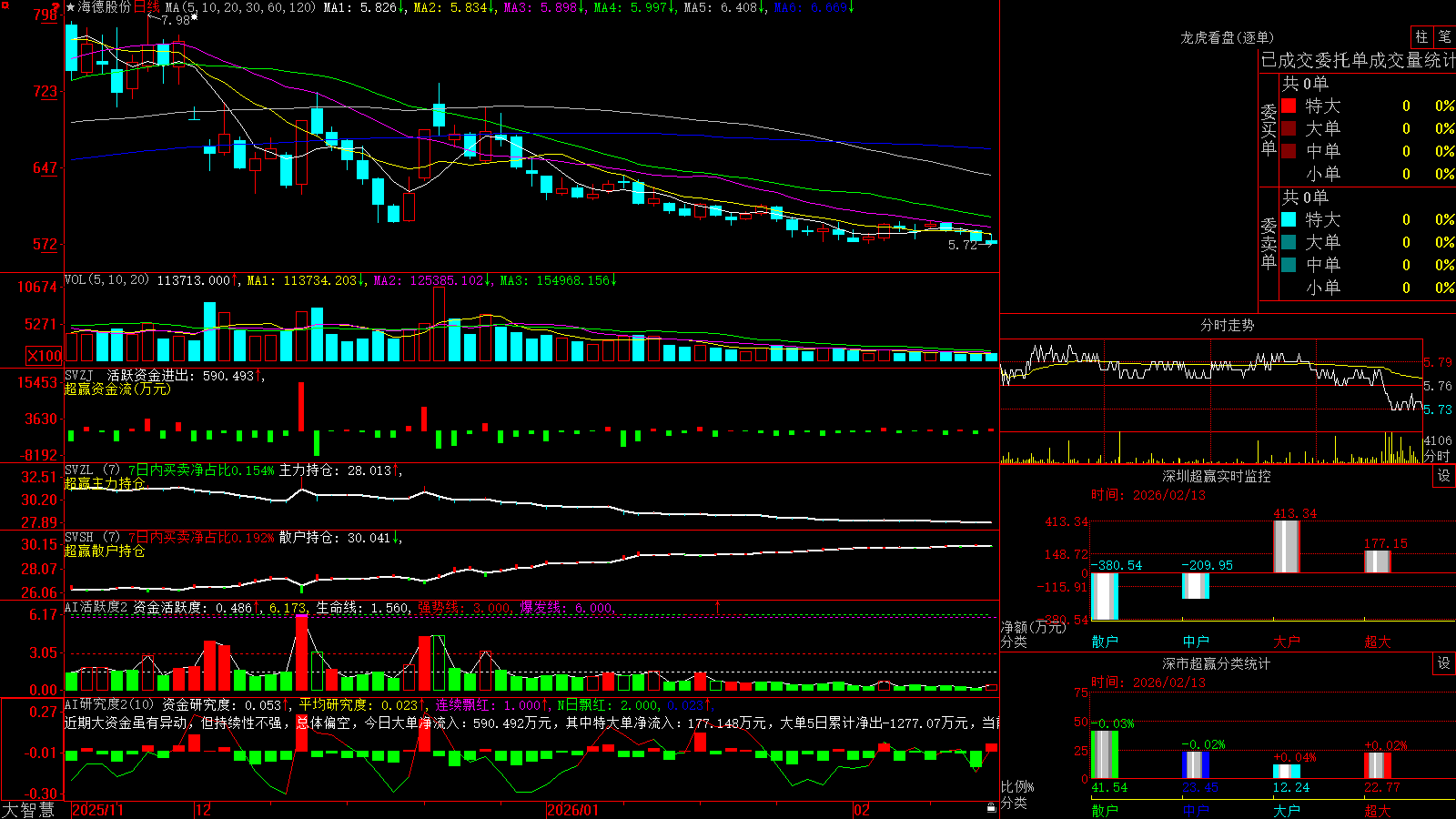
Task: Click the red 特大 buy-order color swatch
Action: [1289, 106]
